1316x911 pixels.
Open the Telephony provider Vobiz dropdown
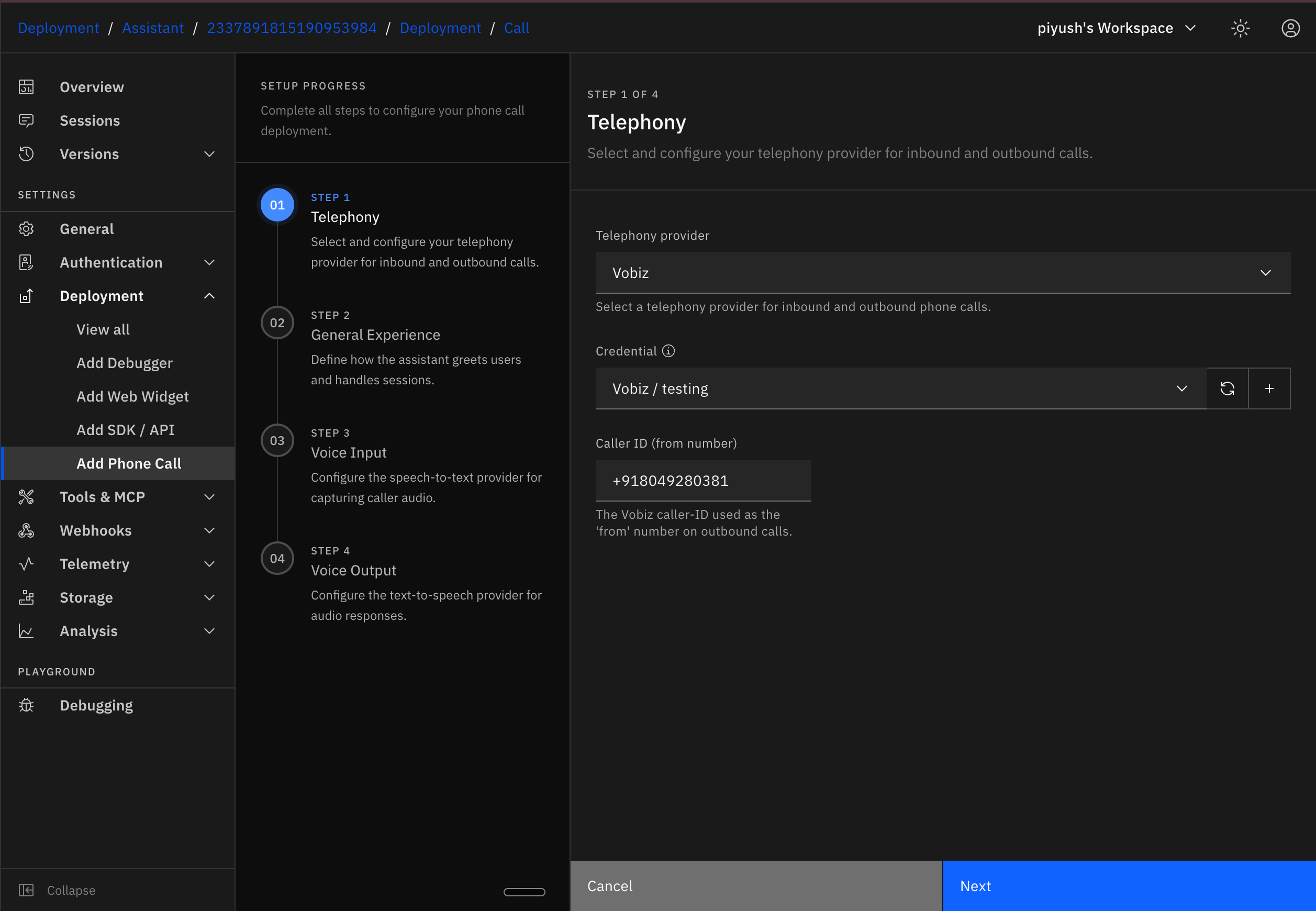(x=943, y=273)
